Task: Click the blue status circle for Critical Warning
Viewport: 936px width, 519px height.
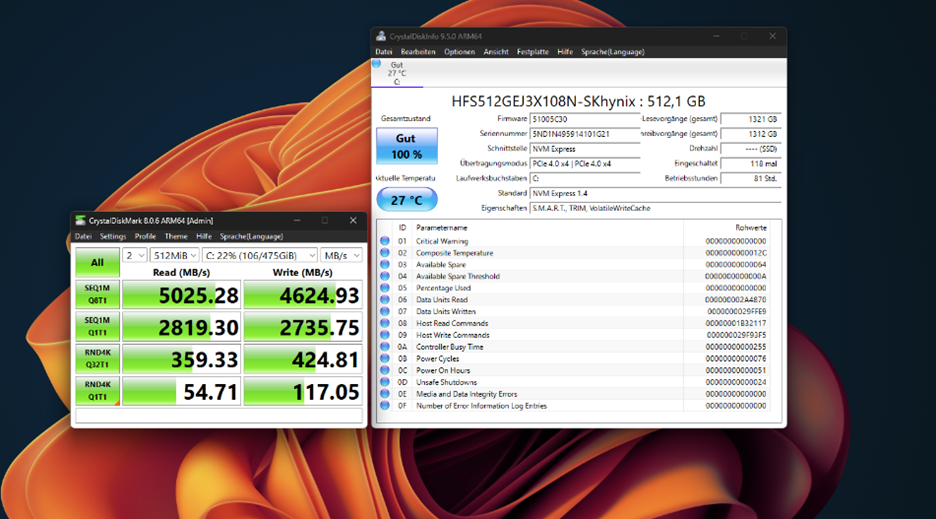Action: tap(385, 241)
